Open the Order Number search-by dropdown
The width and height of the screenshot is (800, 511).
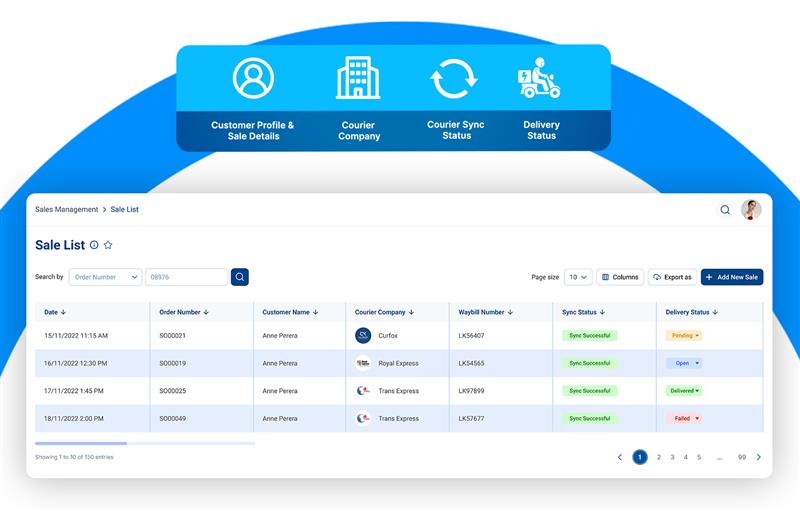click(106, 277)
